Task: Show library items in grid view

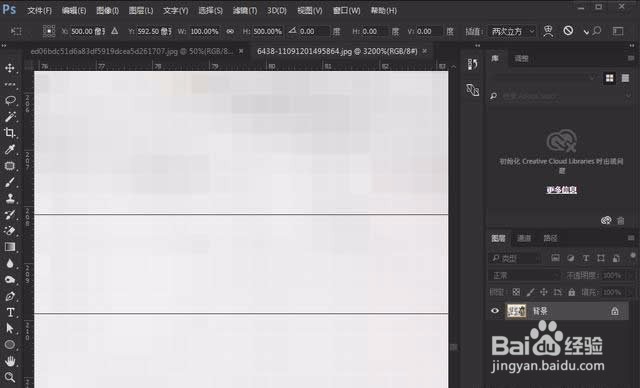Action: (609, 78)
